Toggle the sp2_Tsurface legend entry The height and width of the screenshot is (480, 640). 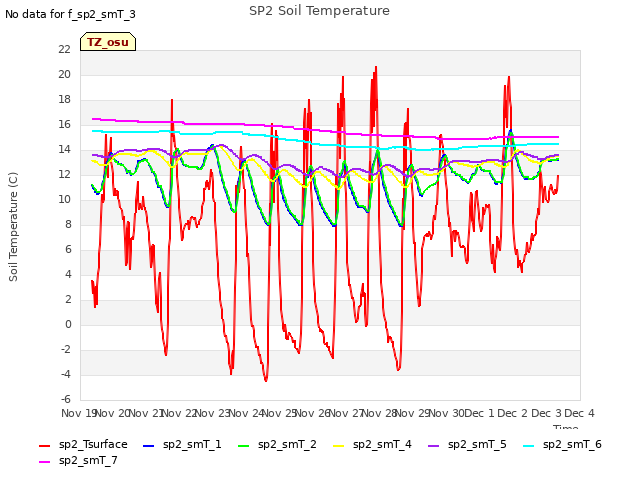click(x=83, y=444)
